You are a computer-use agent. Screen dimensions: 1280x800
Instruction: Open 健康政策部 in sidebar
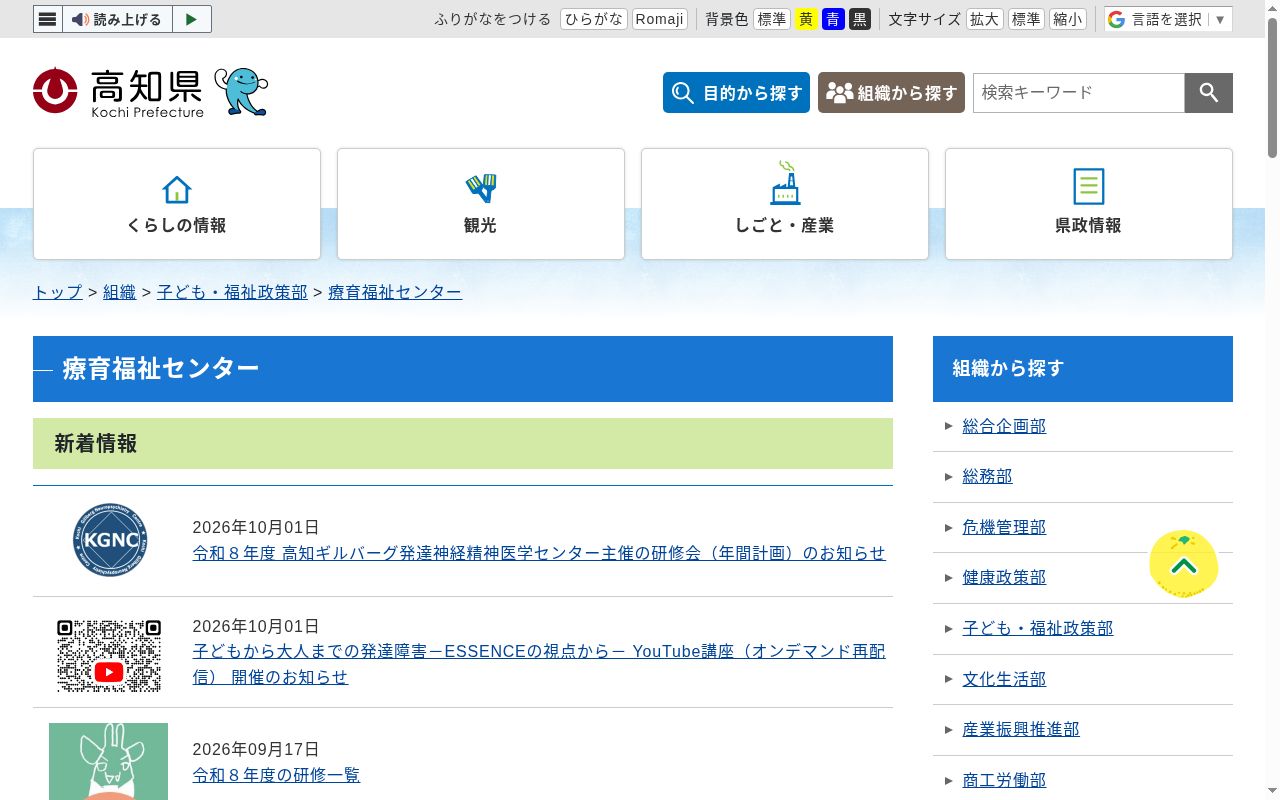[1004, 578]
